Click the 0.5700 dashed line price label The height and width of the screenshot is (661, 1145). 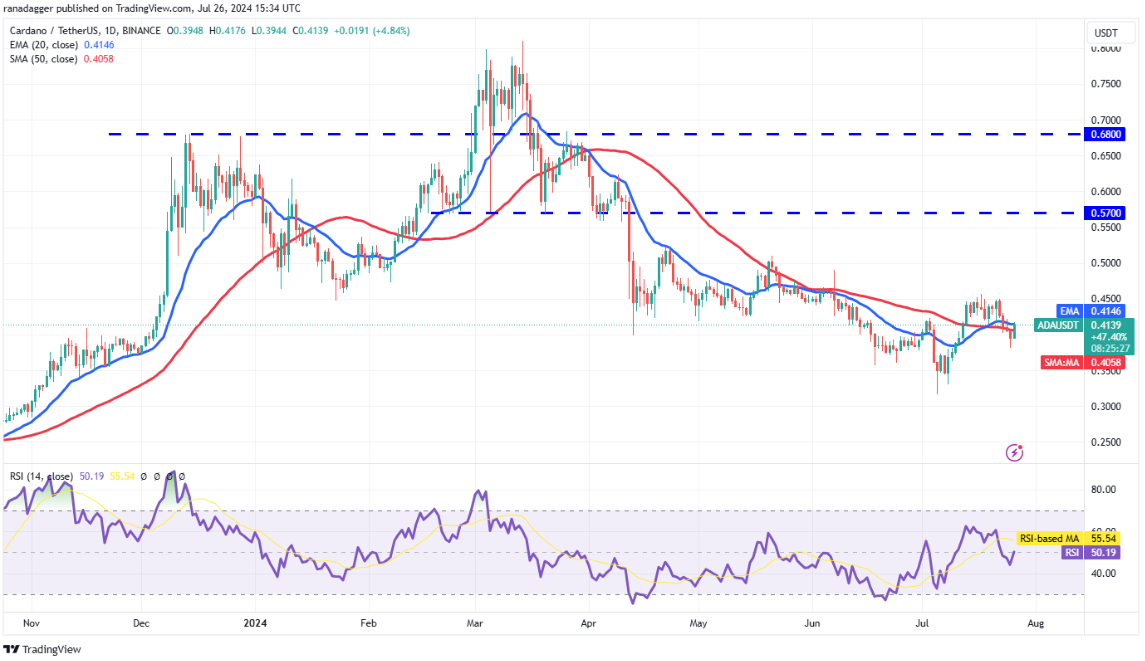(x=1105, y=213)
